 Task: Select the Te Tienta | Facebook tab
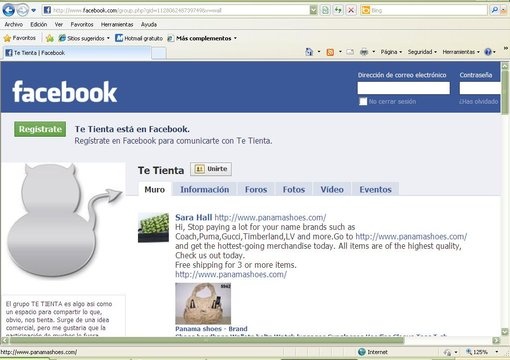(77, 53)
